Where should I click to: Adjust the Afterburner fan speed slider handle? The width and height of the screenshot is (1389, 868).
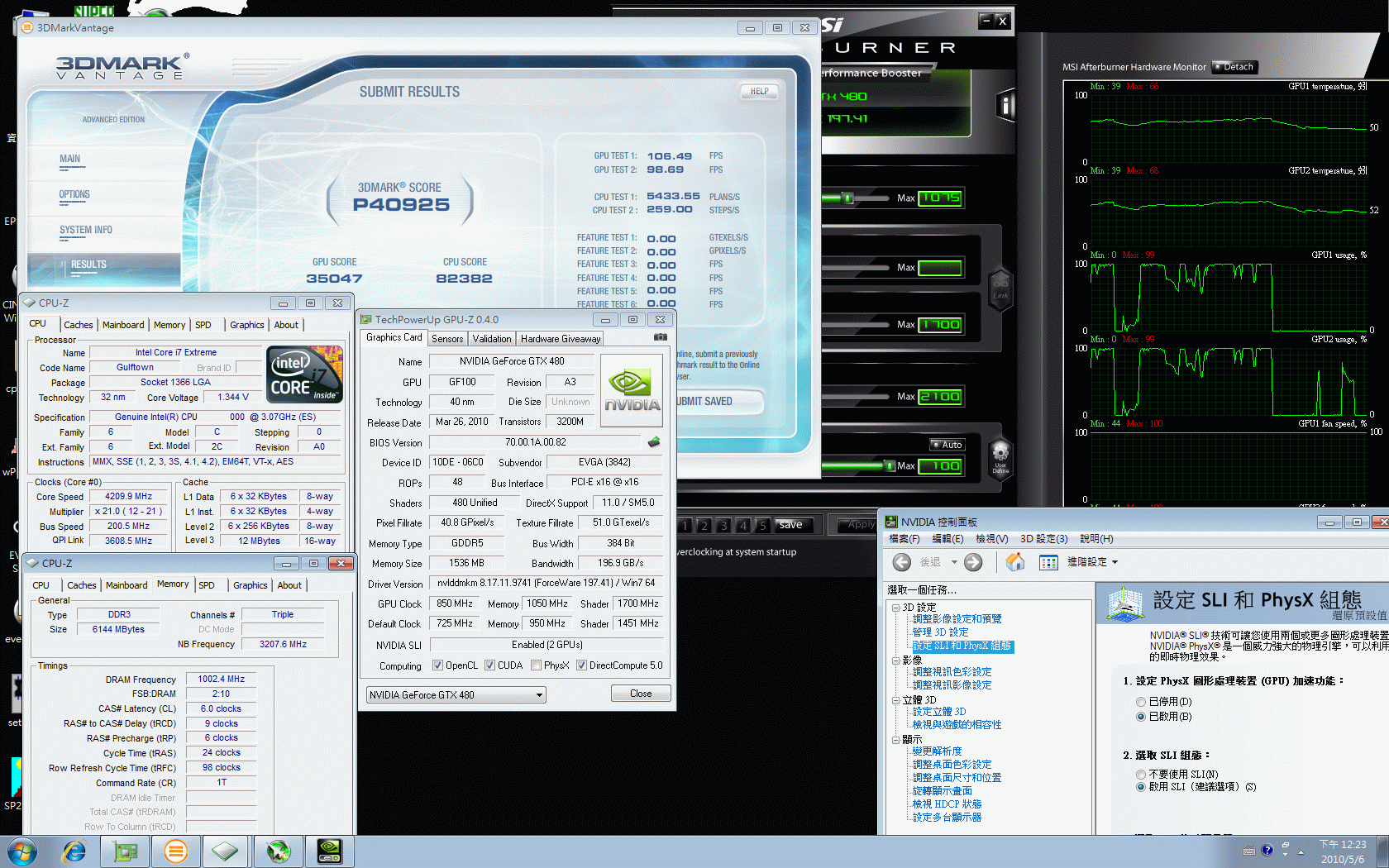point(889,465)
